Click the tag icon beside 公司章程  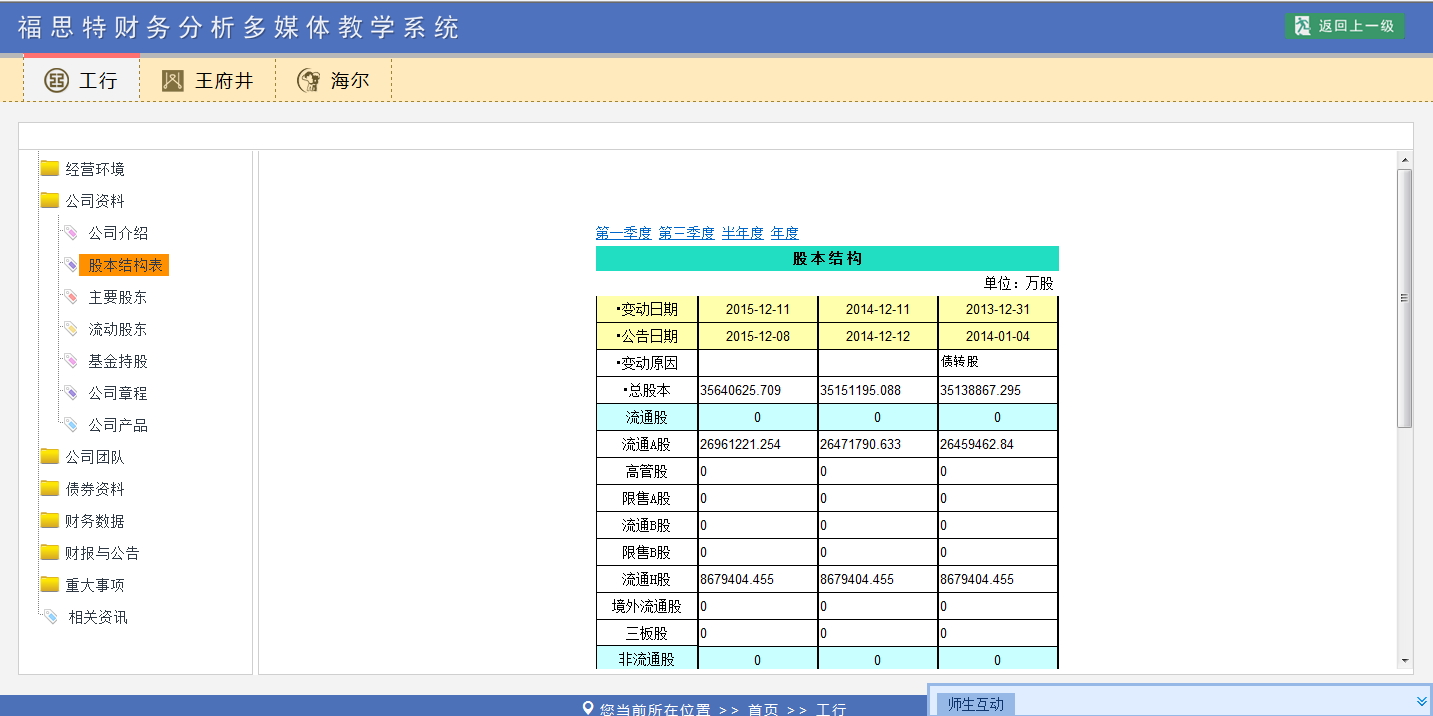tap(71, 393)
